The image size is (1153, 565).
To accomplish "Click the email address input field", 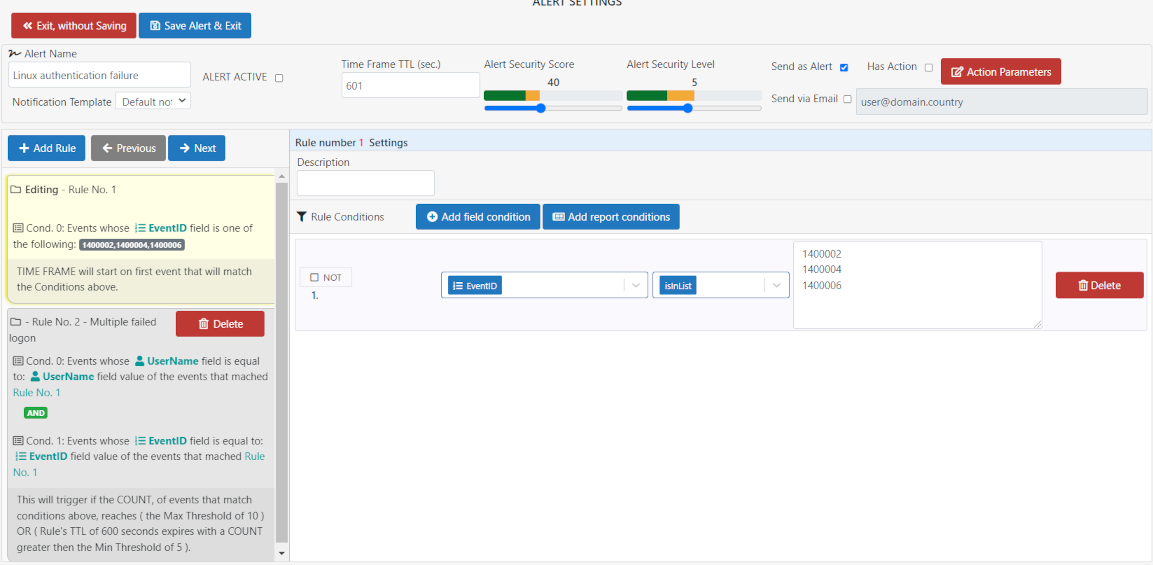I will 1002,102.
